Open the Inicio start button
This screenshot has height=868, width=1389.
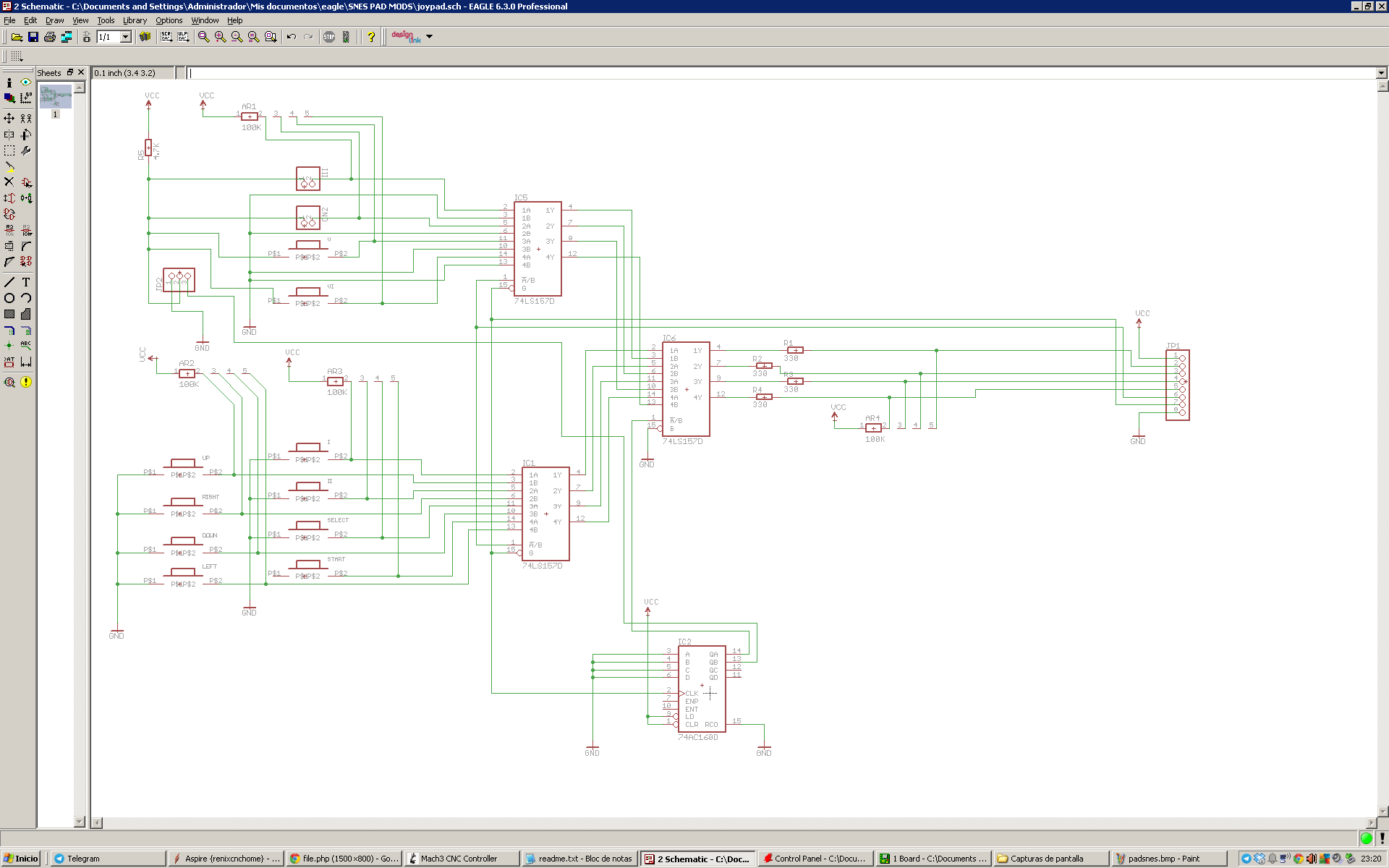(x=21, y=859)
